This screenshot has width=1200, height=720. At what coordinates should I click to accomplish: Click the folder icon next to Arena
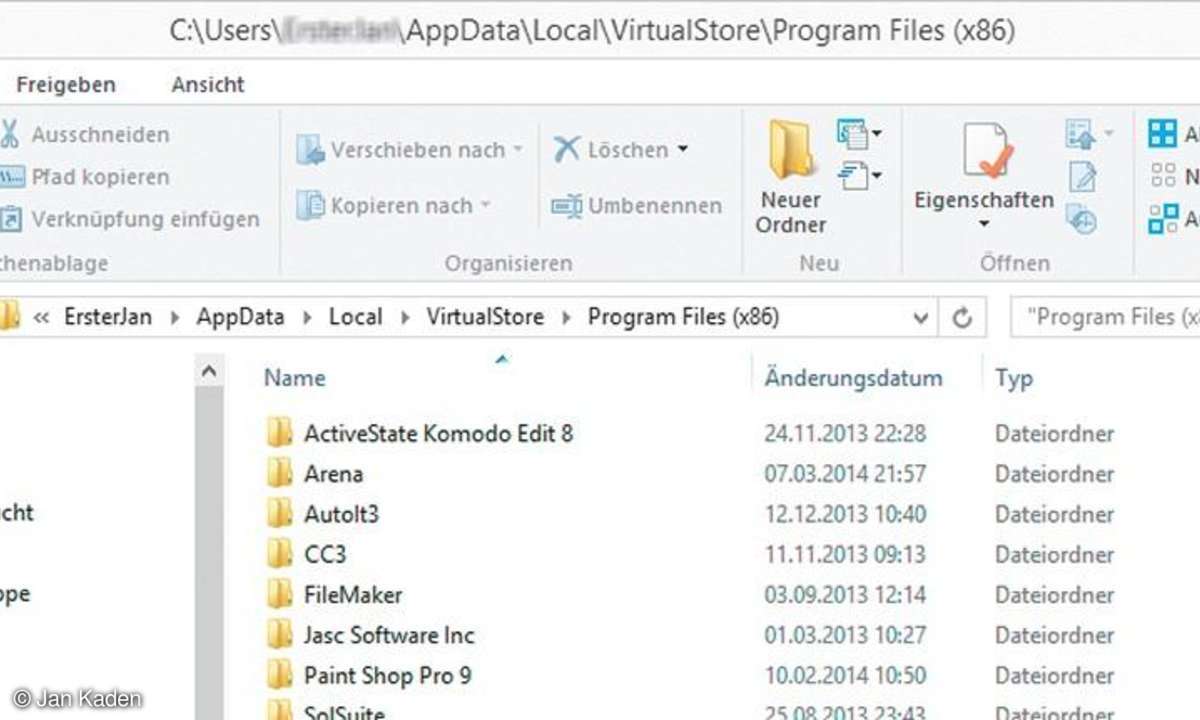pyautogui.click(x=279, y=473)
